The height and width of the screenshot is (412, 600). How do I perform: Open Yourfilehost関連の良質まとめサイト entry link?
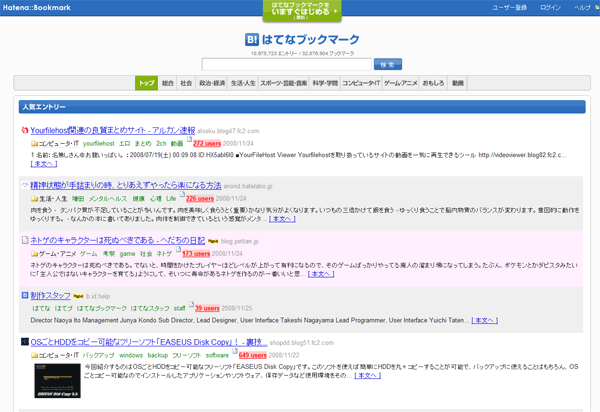pos(112,130)
